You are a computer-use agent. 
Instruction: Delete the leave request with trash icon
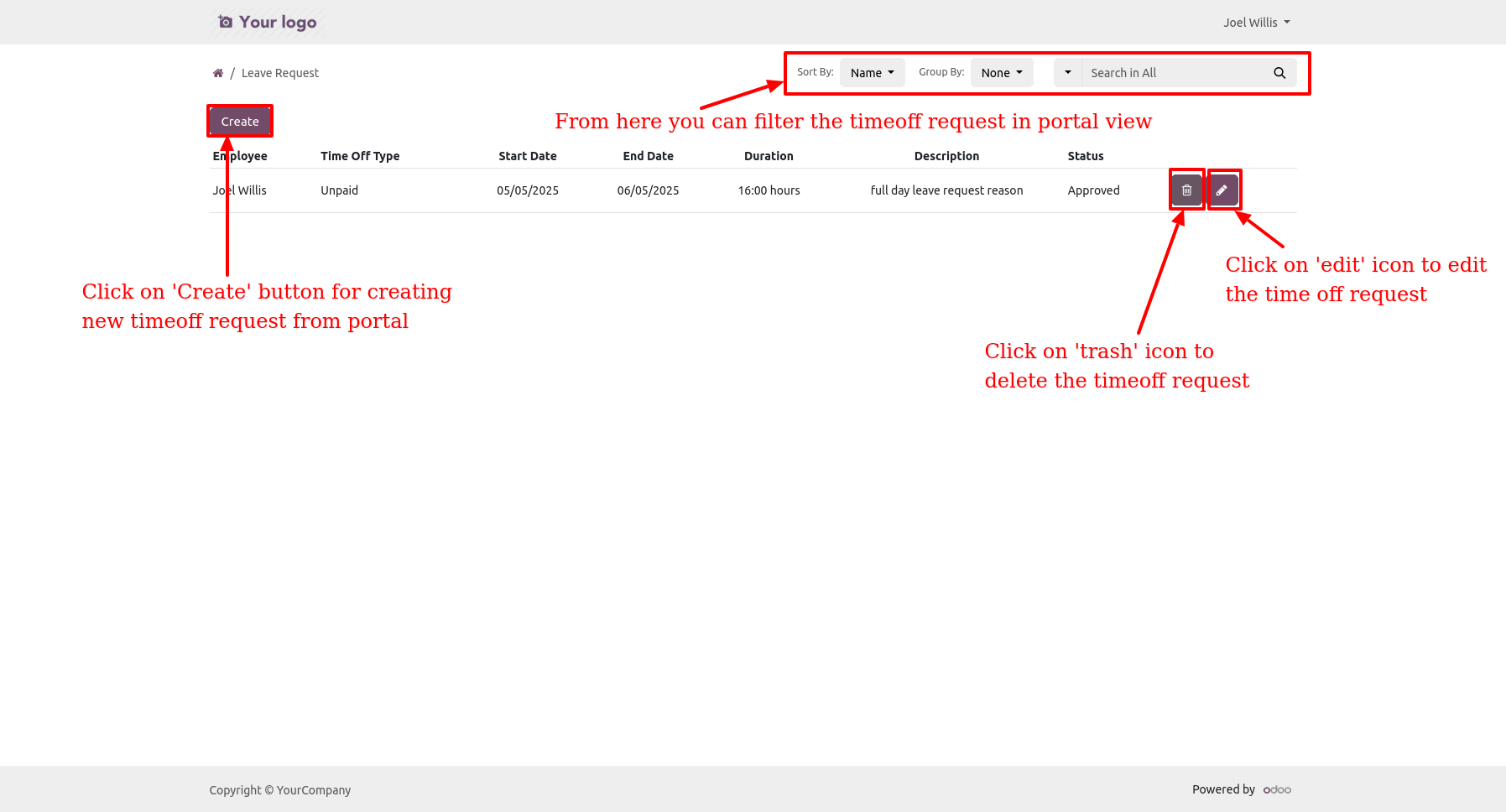tap(1186, 190)
